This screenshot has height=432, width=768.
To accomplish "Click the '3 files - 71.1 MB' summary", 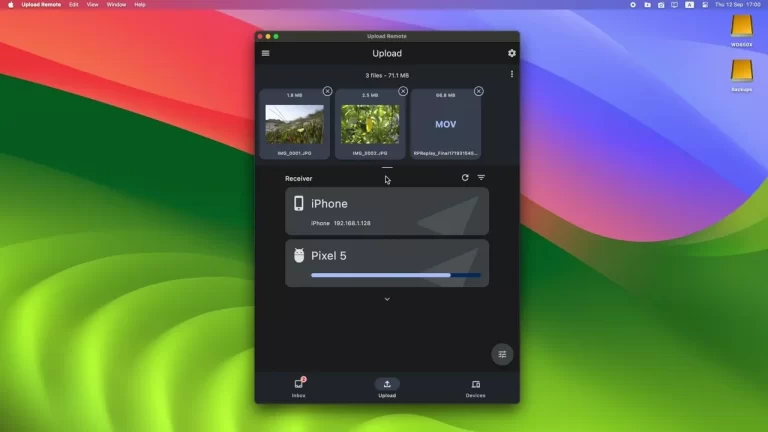I will pos(387,75).
